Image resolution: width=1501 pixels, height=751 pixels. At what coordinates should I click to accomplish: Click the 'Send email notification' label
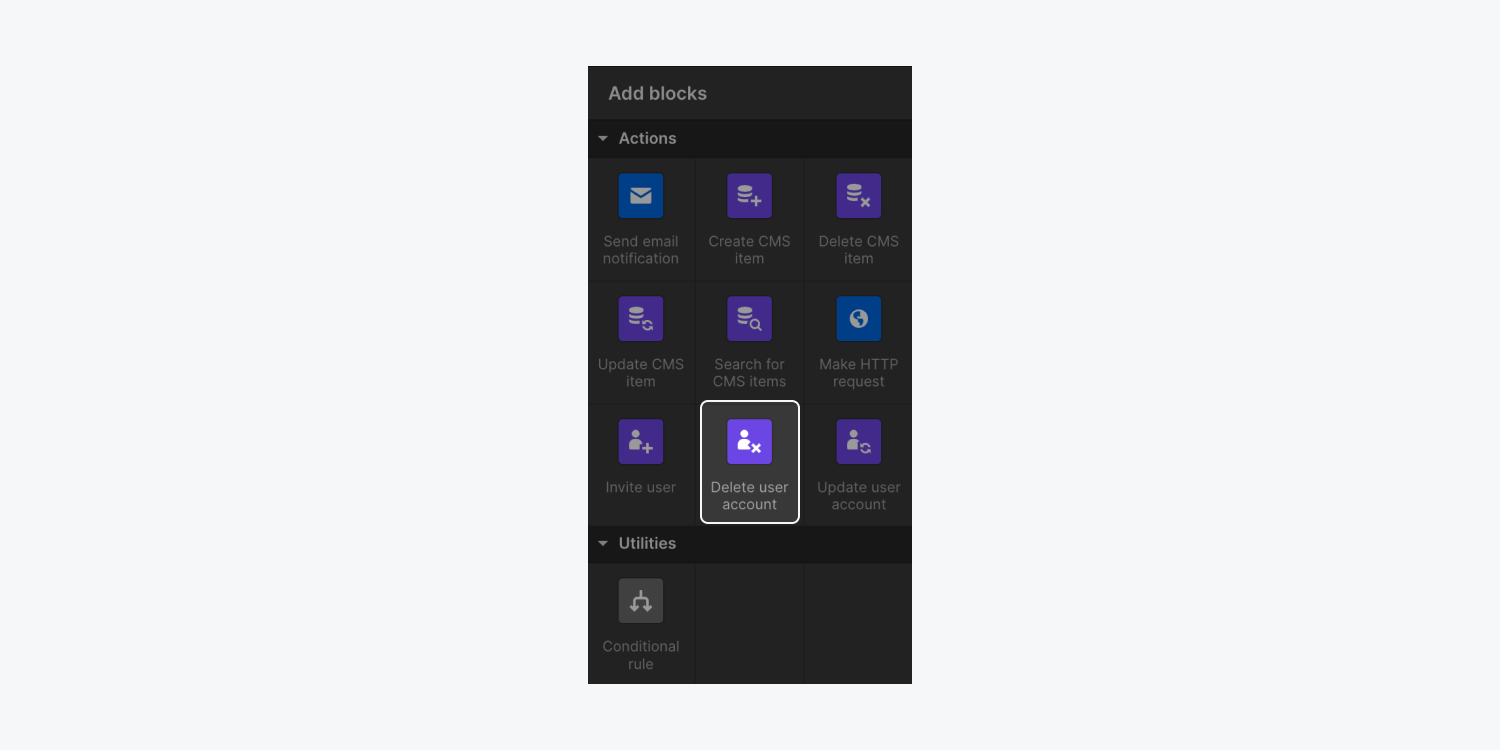click(x=641, y=250)
